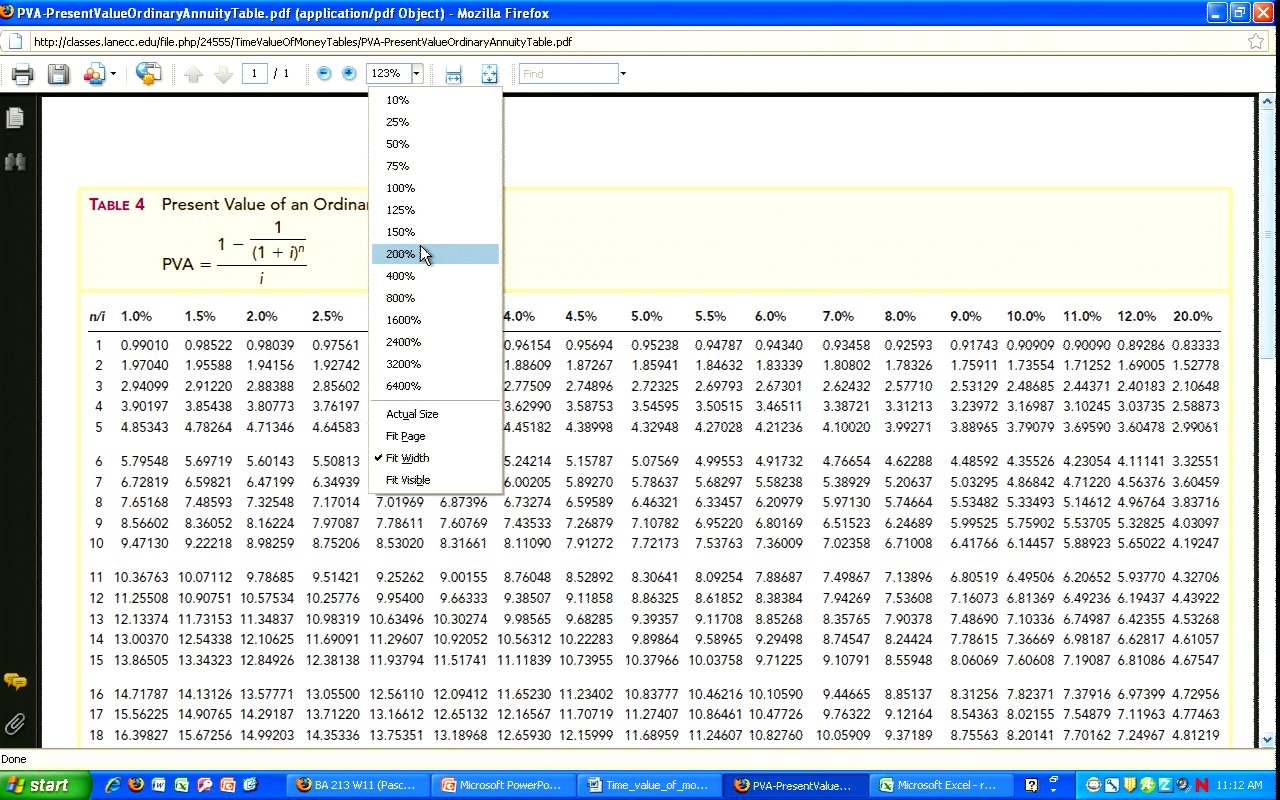Viewport: 1280px width, 800px height.
Task: Open the Pages panel in sidebar
Action: pyautogui.click(x=15, y=118)
